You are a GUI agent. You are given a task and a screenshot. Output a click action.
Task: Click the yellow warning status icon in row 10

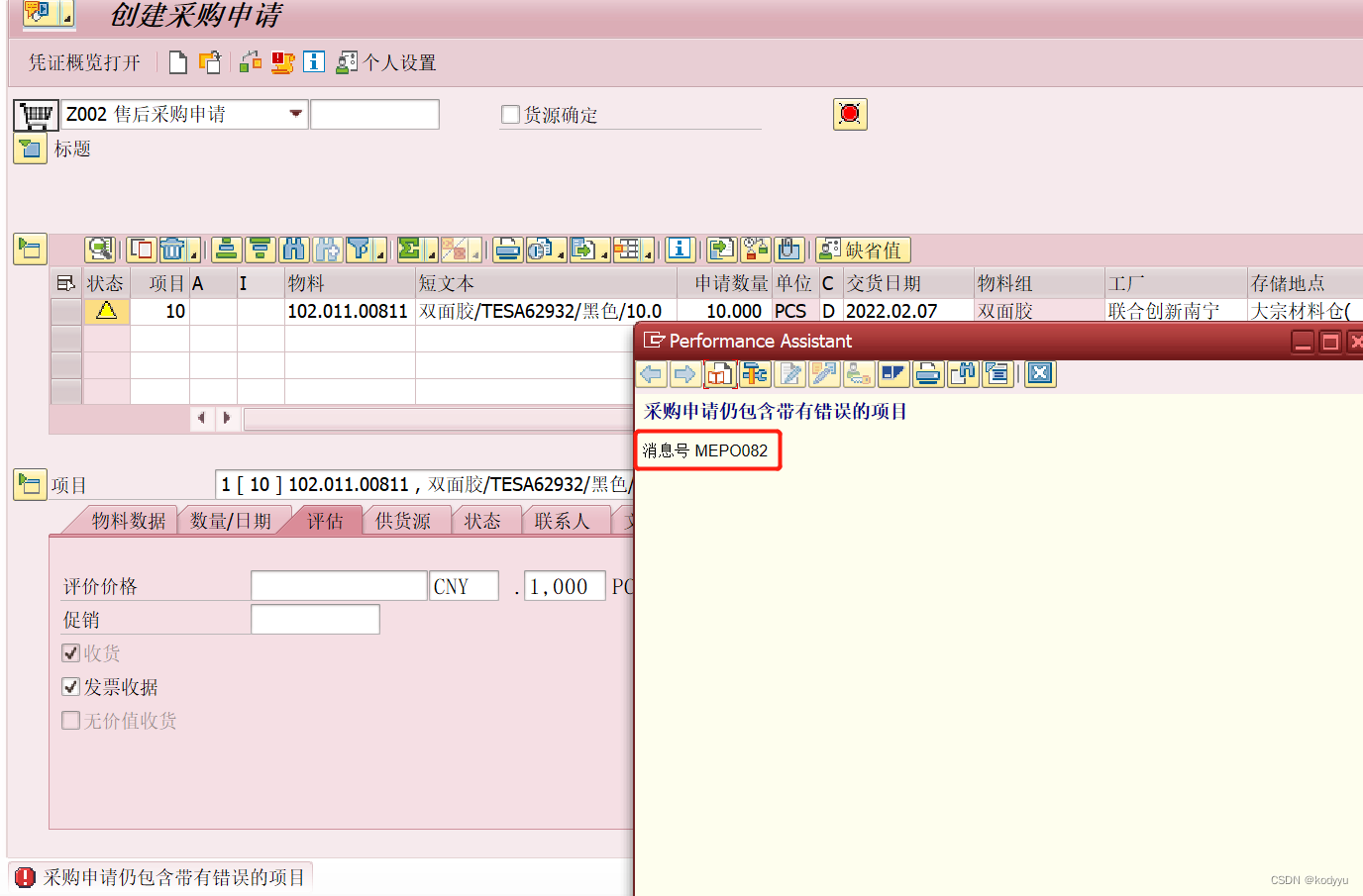tap(106, 311)
